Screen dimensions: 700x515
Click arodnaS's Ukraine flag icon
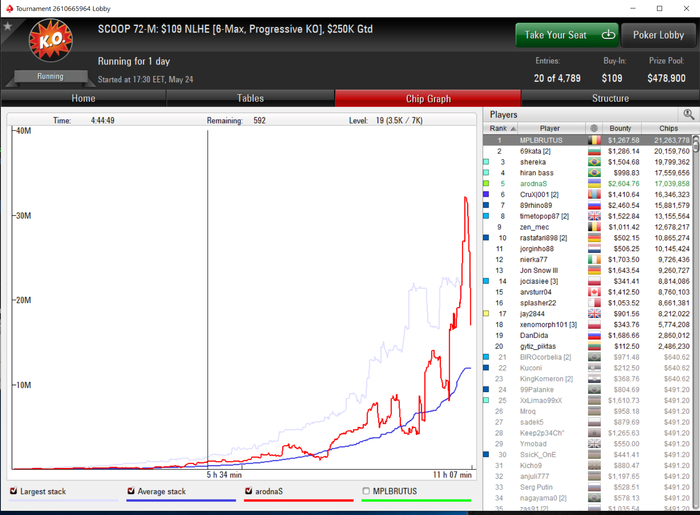click(594, 183)
